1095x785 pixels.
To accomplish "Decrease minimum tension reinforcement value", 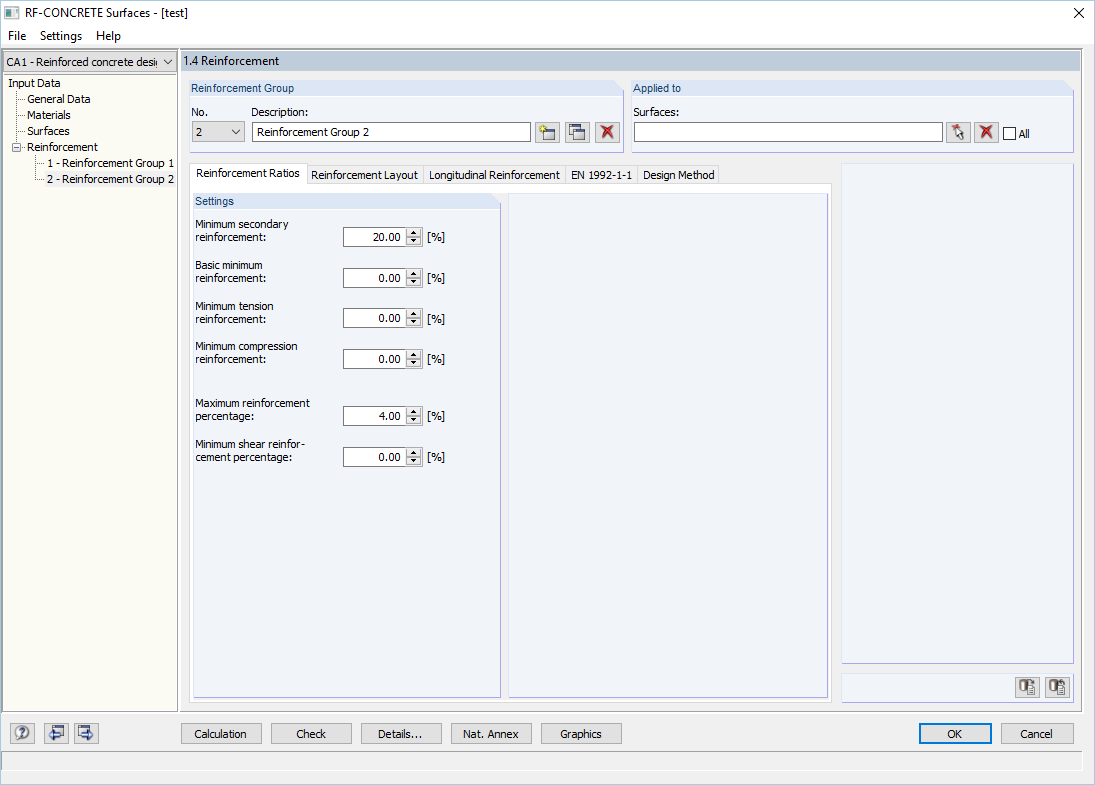I will point(414,323).
